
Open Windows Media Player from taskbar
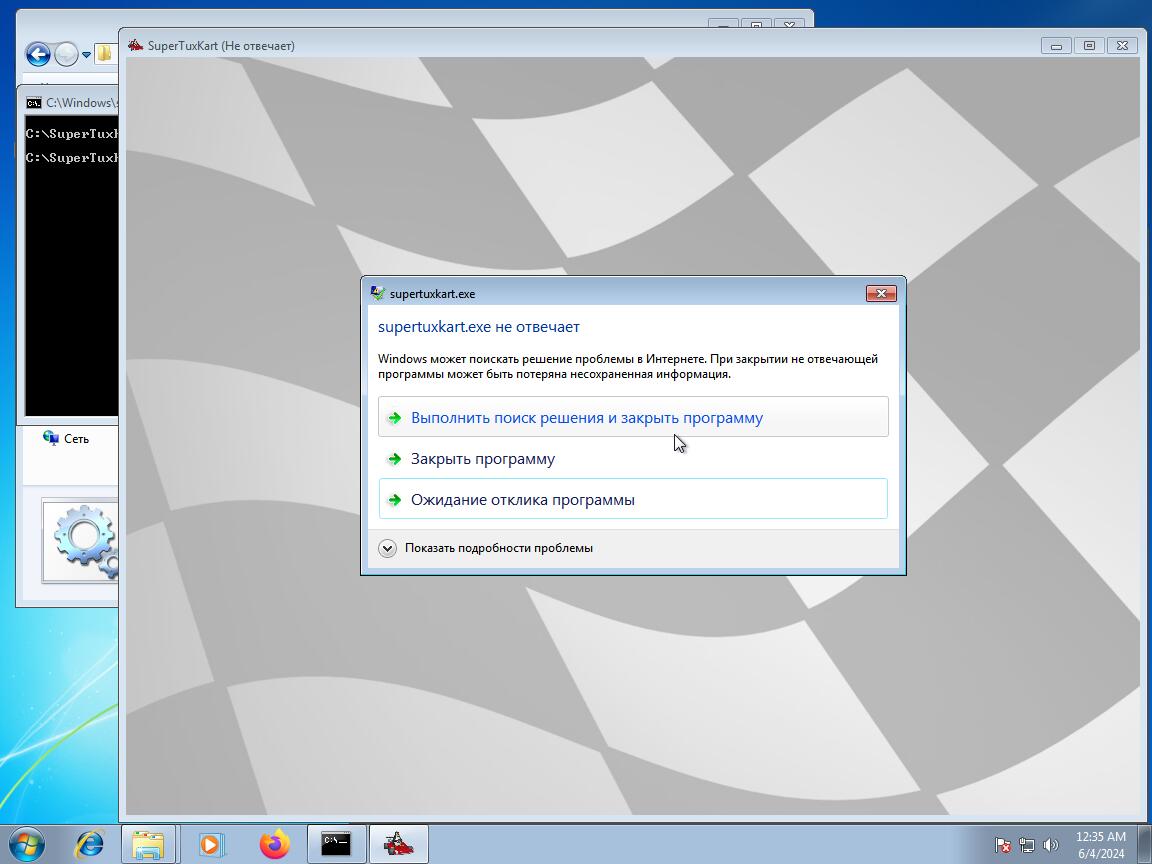click(212, 844)
